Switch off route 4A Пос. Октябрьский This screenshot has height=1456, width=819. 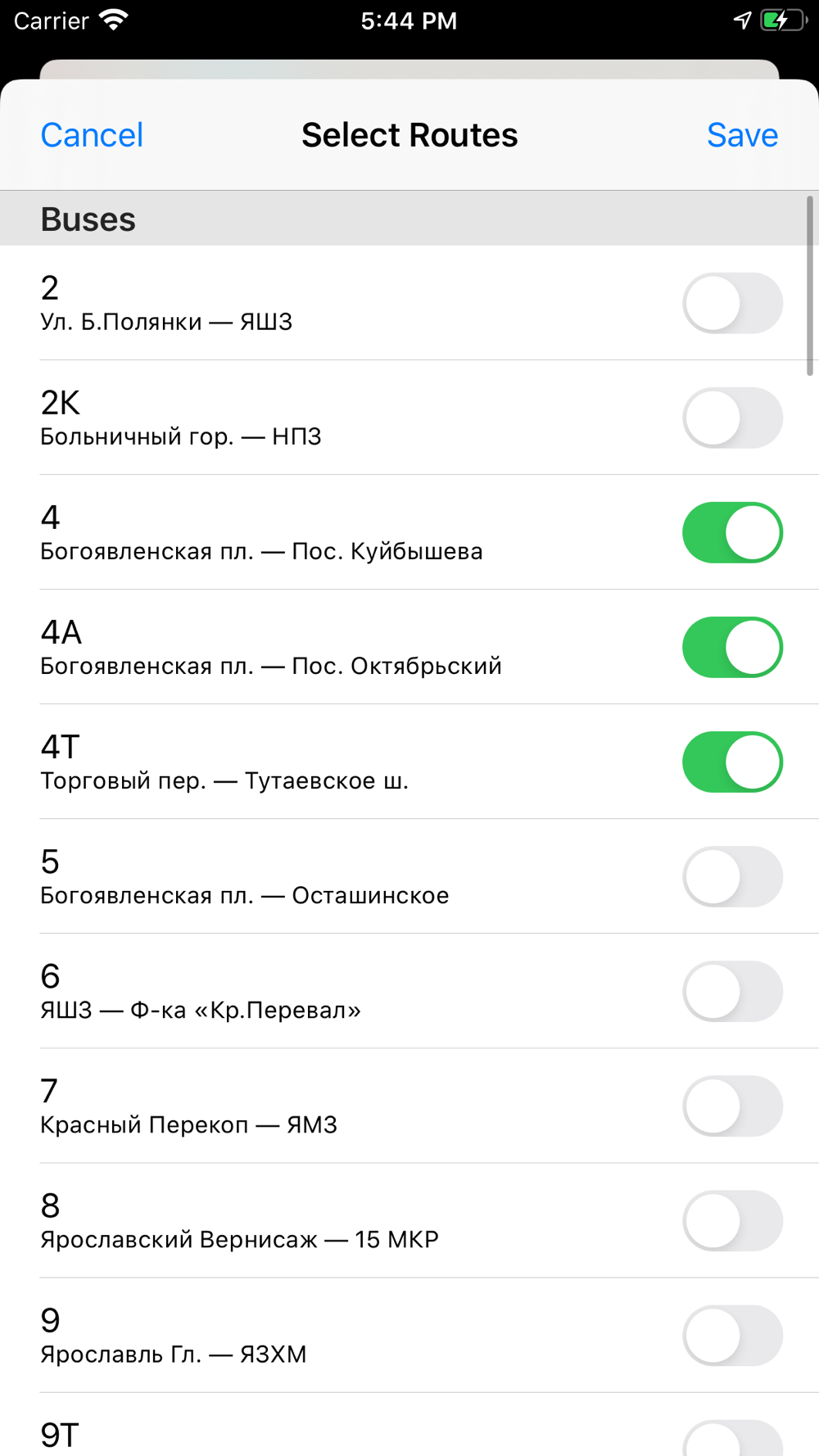732,647
